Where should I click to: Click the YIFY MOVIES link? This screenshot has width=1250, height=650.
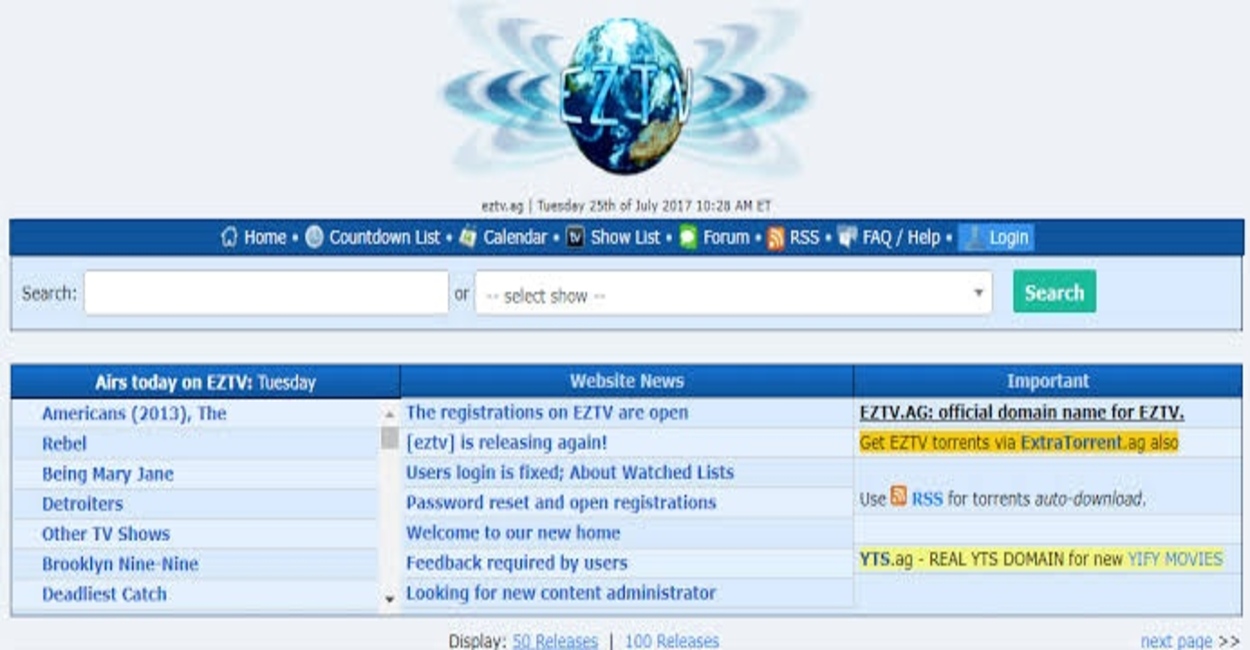1175,559
